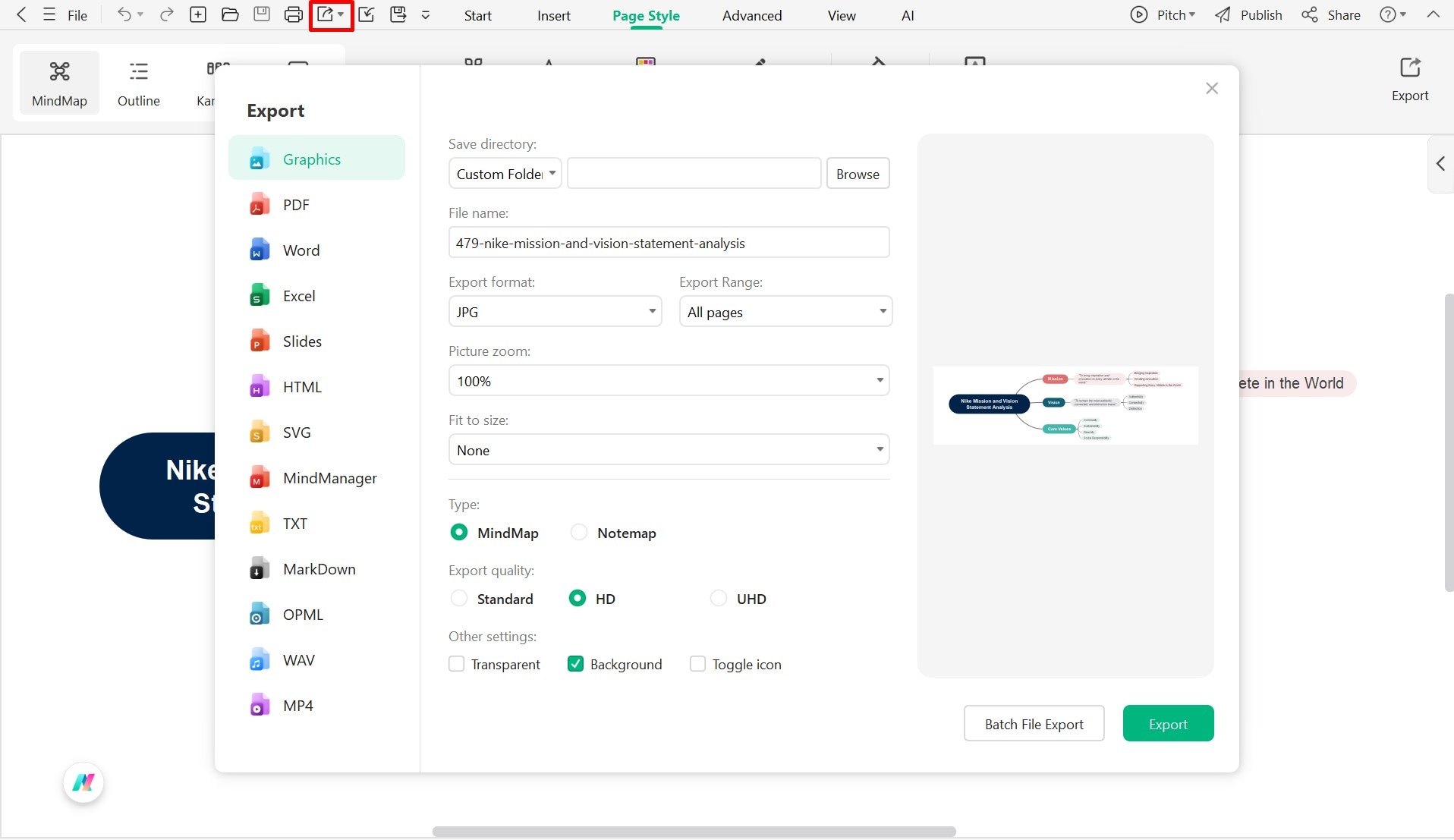Open the Custom Folder save directory dropdown
The height and width of the screenshot is (840, 1454).
coord(505,174)
